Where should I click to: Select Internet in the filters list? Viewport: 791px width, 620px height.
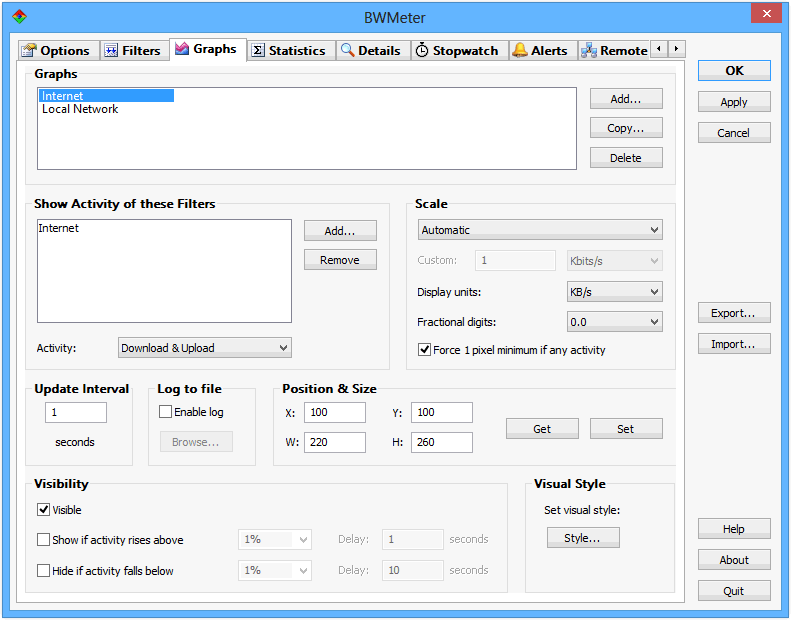59,228
